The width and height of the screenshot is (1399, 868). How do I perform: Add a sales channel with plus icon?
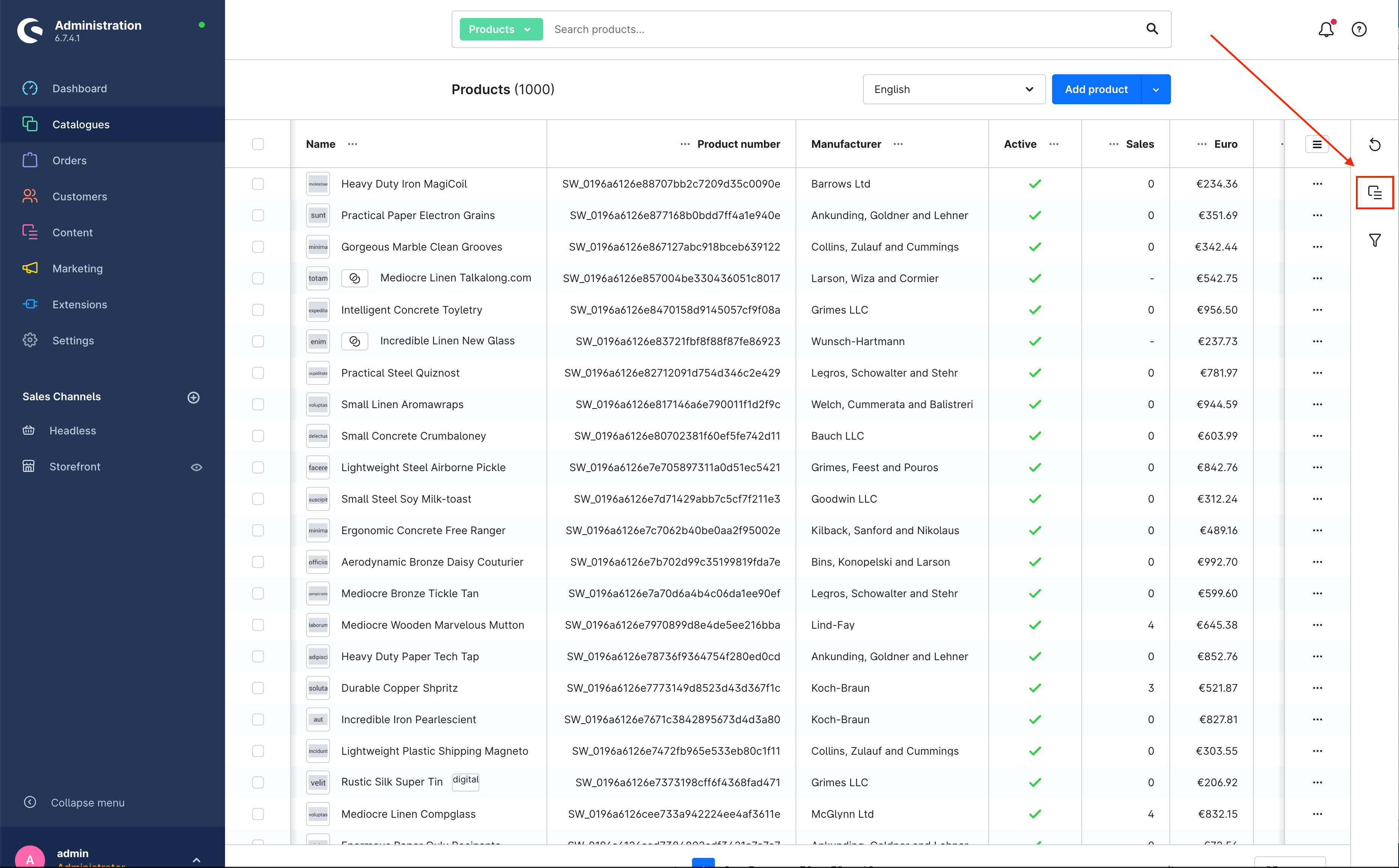(194, 397)
